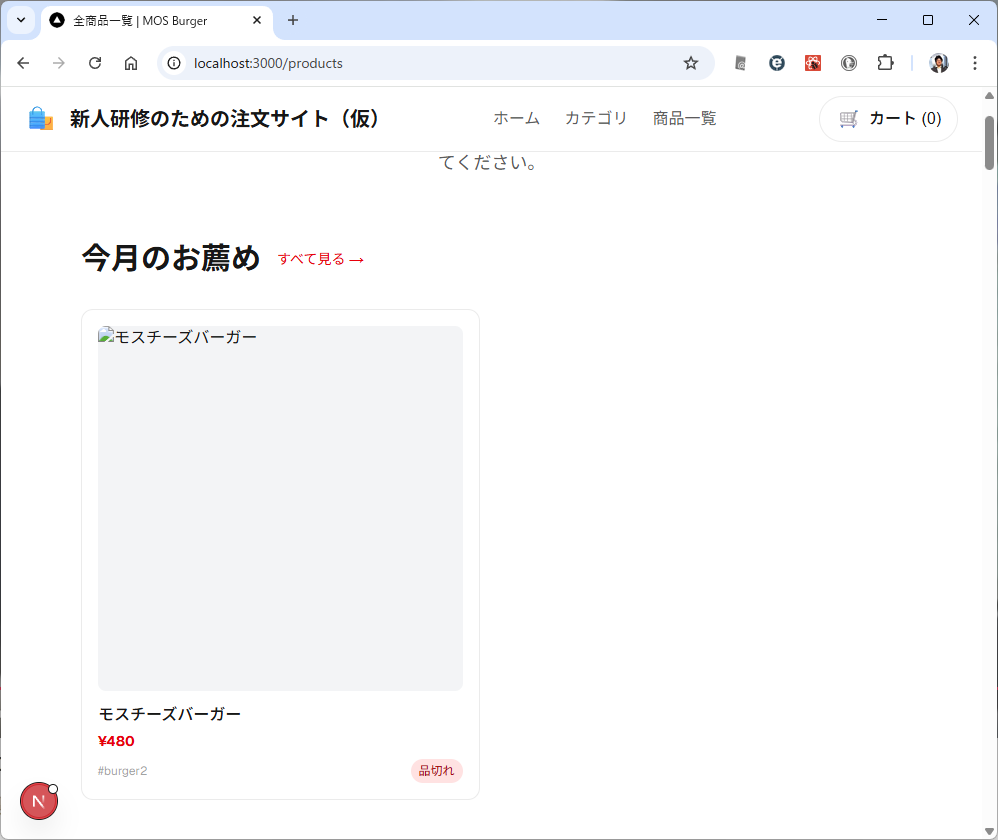
Task: Open the カテゴリ navigation item
Action: 596,119
